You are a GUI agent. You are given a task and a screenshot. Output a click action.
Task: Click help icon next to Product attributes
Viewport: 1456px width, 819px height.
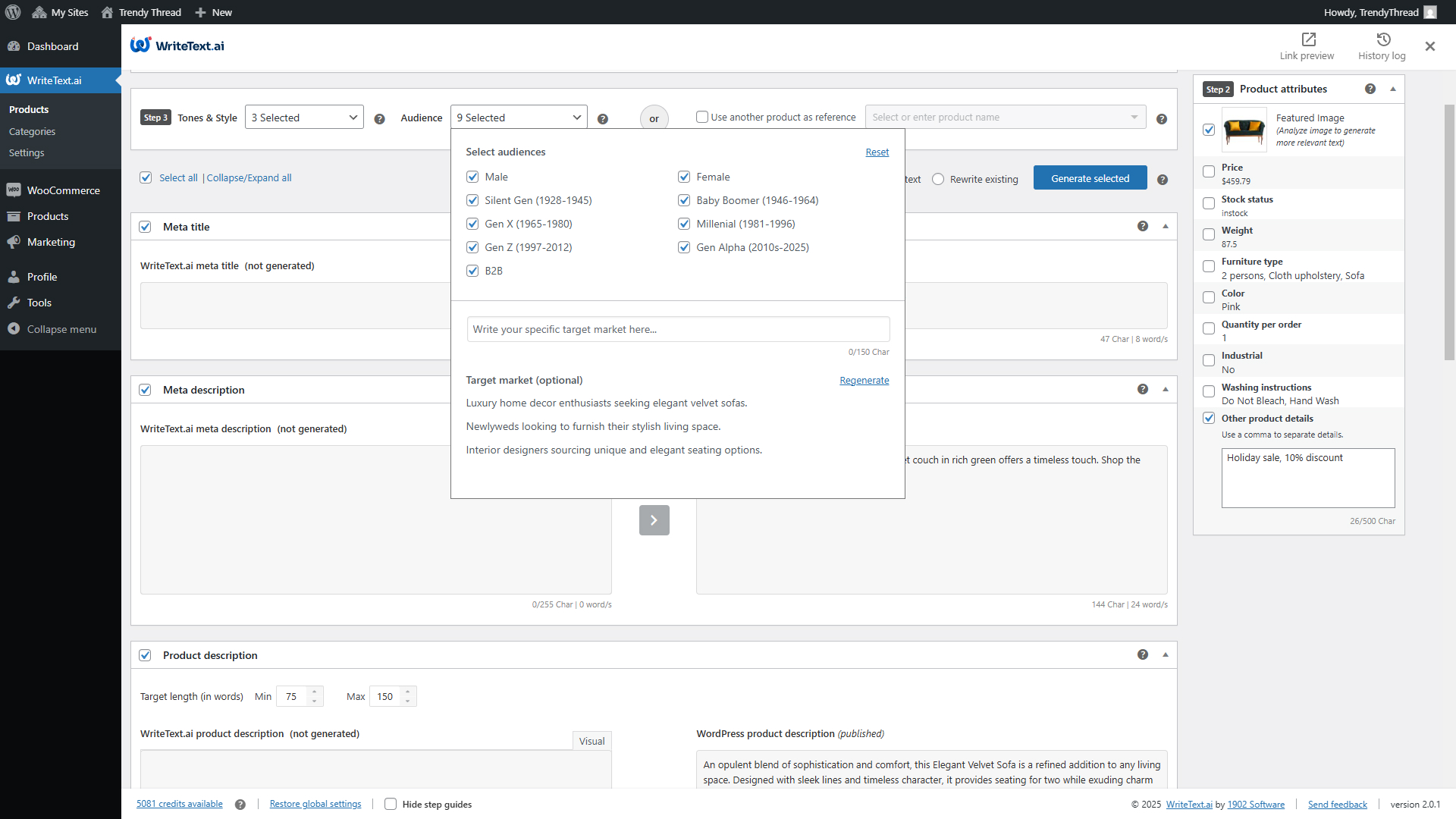[1370, 89]
